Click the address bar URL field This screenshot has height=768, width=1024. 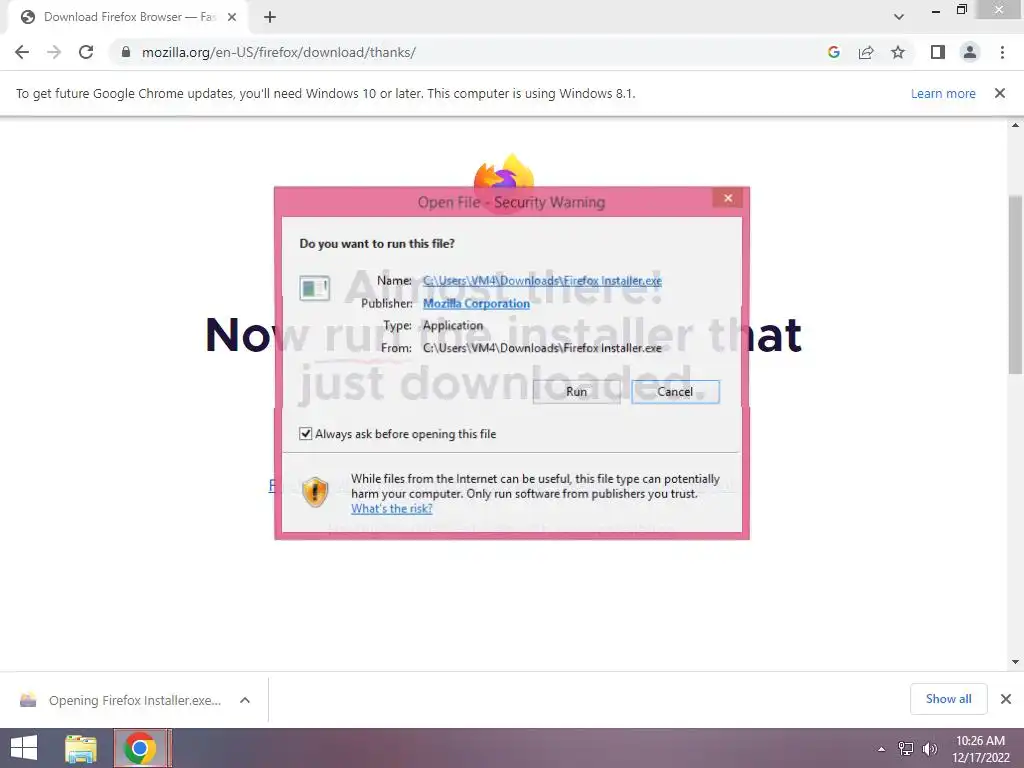[470, 52]
